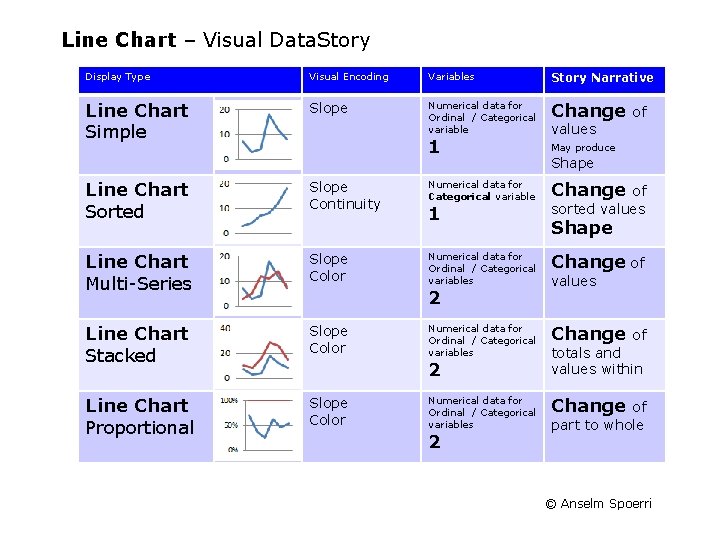Screen dimensions: 720x540
Task: Click the slide title Line Chart heading
Action: coord(215,40)
